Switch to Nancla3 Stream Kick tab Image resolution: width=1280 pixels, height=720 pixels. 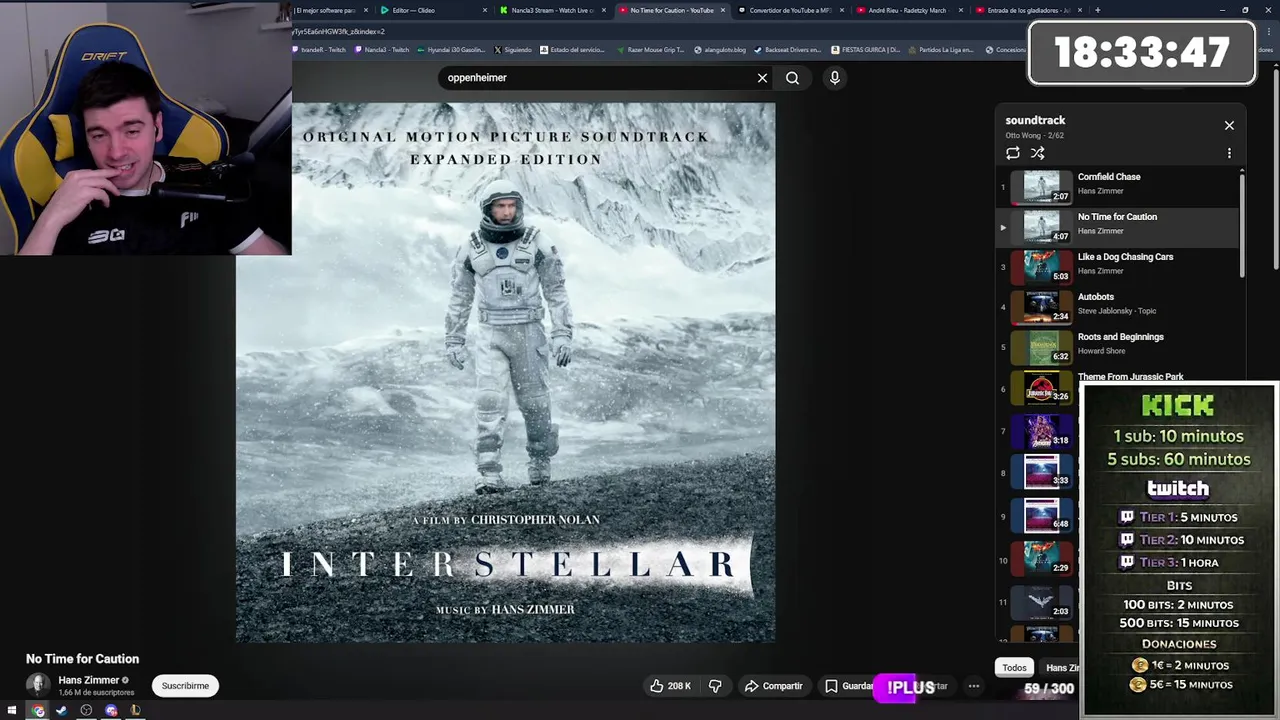552,10
